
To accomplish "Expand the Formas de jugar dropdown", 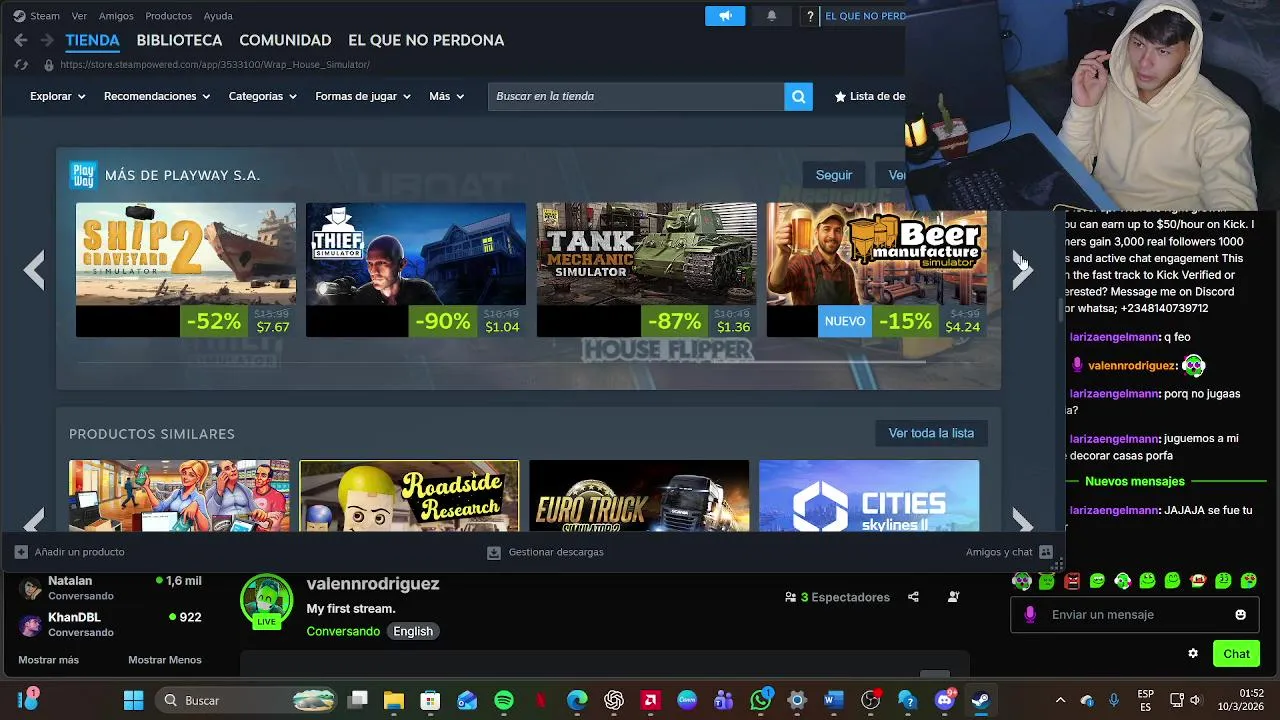I will click(x=363, y=96).
